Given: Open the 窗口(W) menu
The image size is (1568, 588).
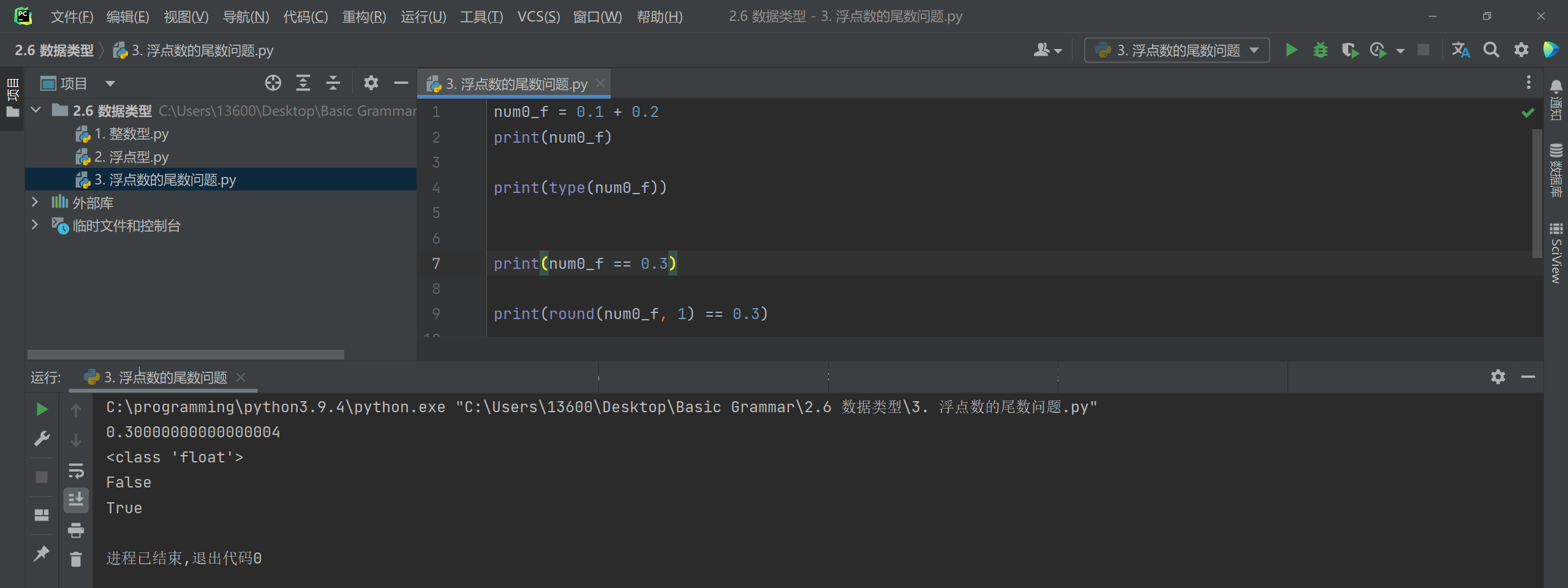Looking at the screenshot, I should pos(597,17).
